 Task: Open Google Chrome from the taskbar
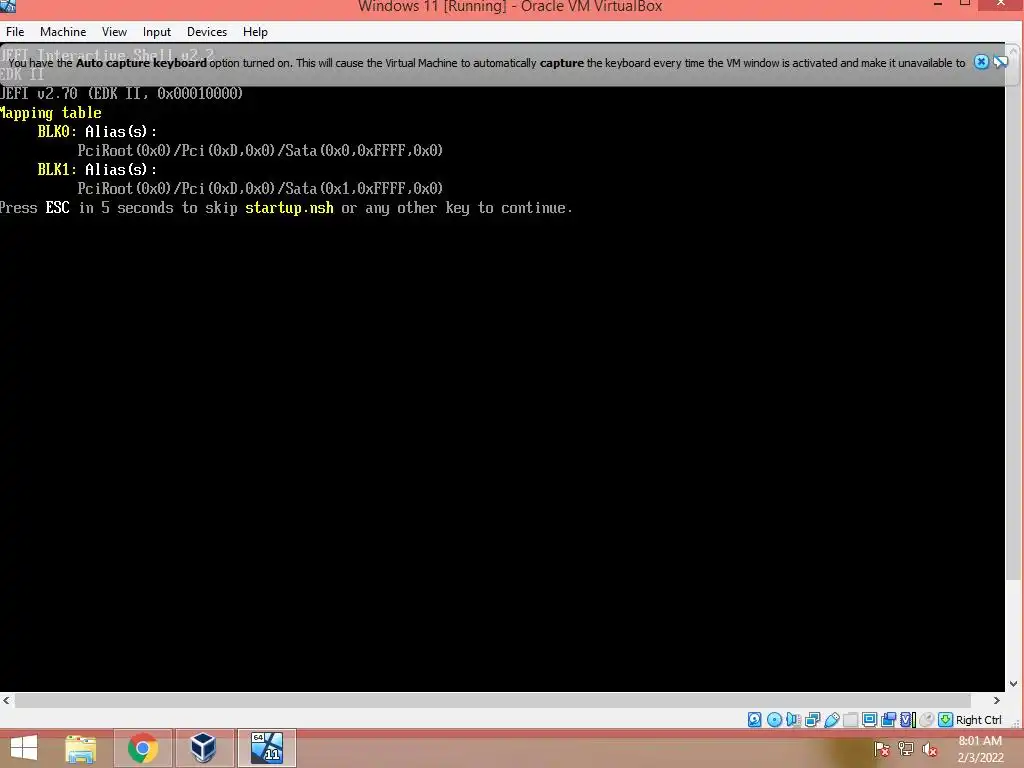tap(143, 748)
